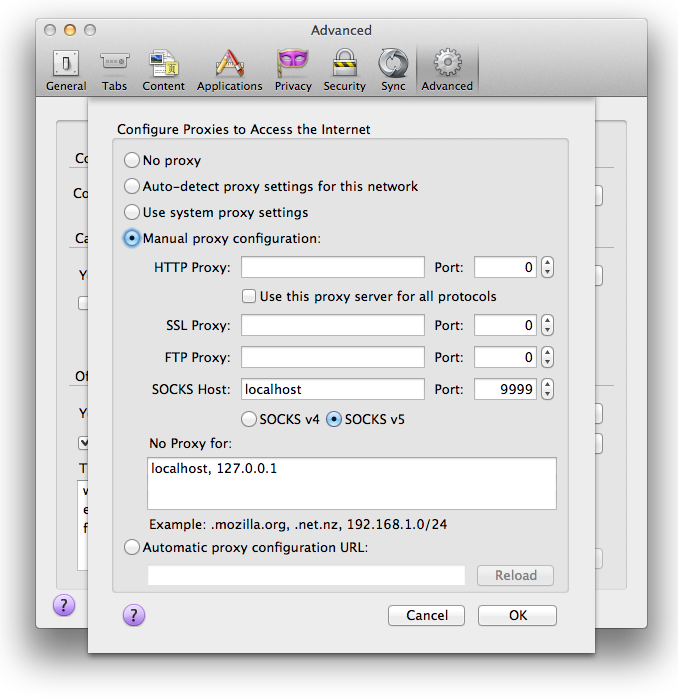The image size is (678, 698).
Task: Open the Sync preferences pane
Action: pos(393,69)
